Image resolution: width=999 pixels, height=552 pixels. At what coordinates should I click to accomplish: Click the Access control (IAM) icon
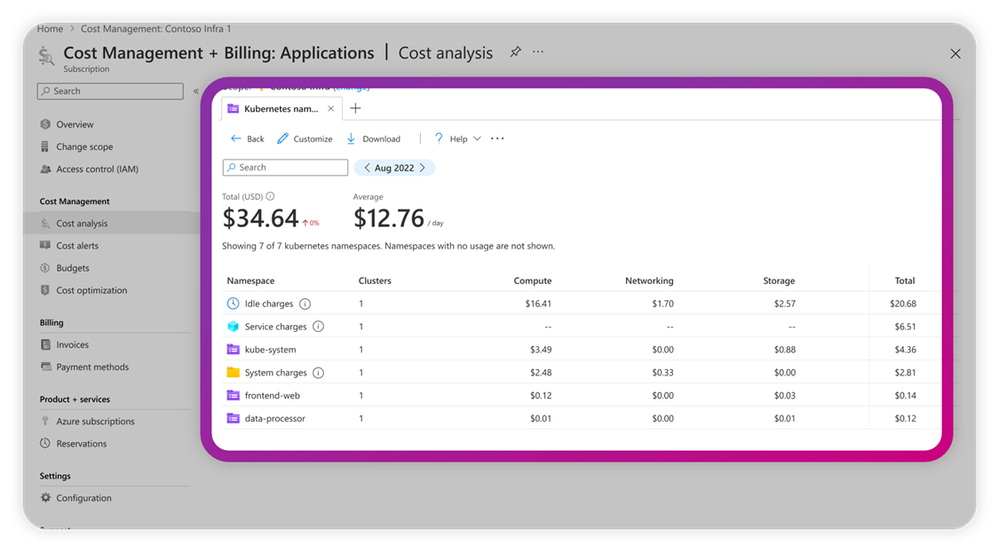(x=45, y=169)
